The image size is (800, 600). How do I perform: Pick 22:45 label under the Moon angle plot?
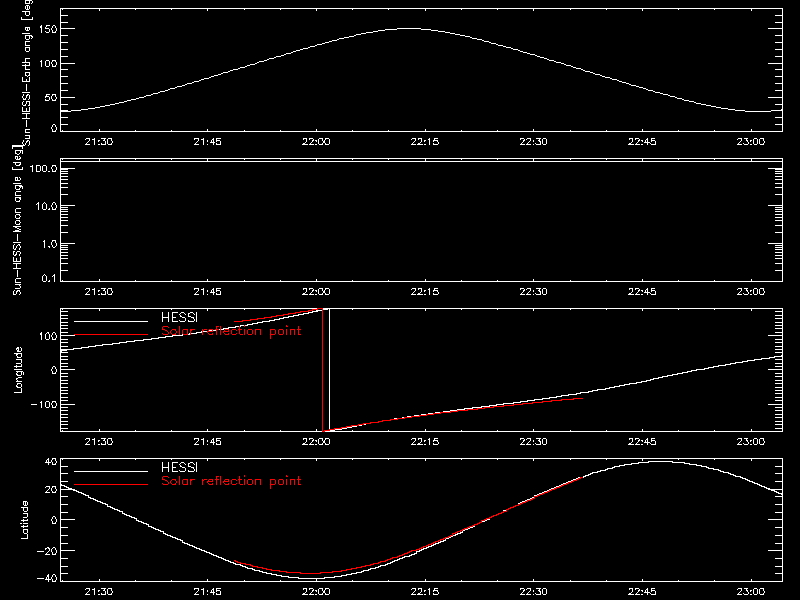642,292
